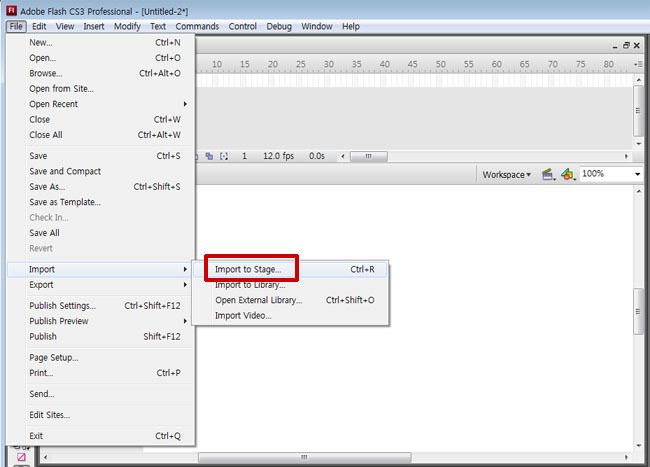Click Save in the File menu
This screenshot has width=650, height=467.
[101, 156]
